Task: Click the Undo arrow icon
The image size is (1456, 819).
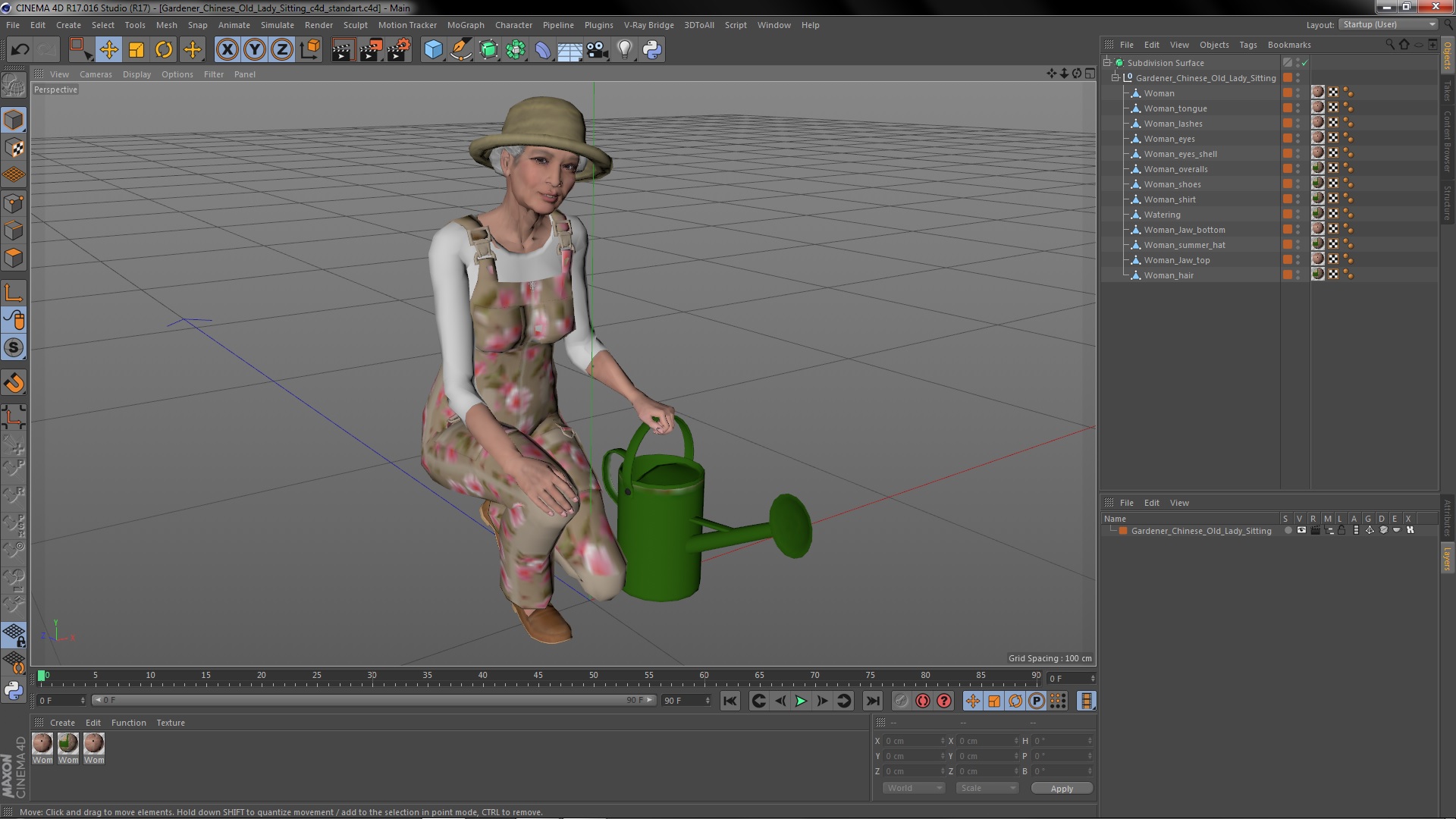Action: [20, 50]
